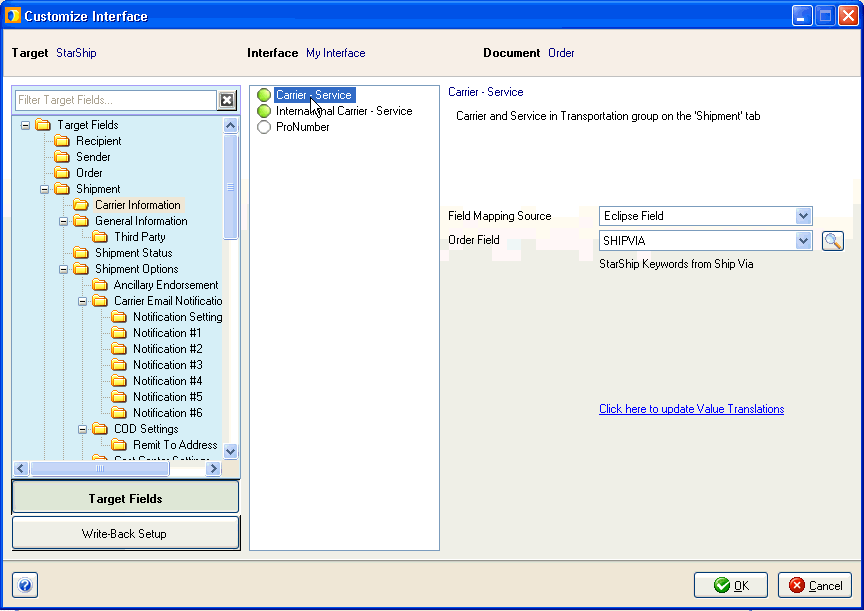Click the Ancillary Endorsement folder icon
The width and height of the screenshot is (864, 611).
[x=100, y=285]
